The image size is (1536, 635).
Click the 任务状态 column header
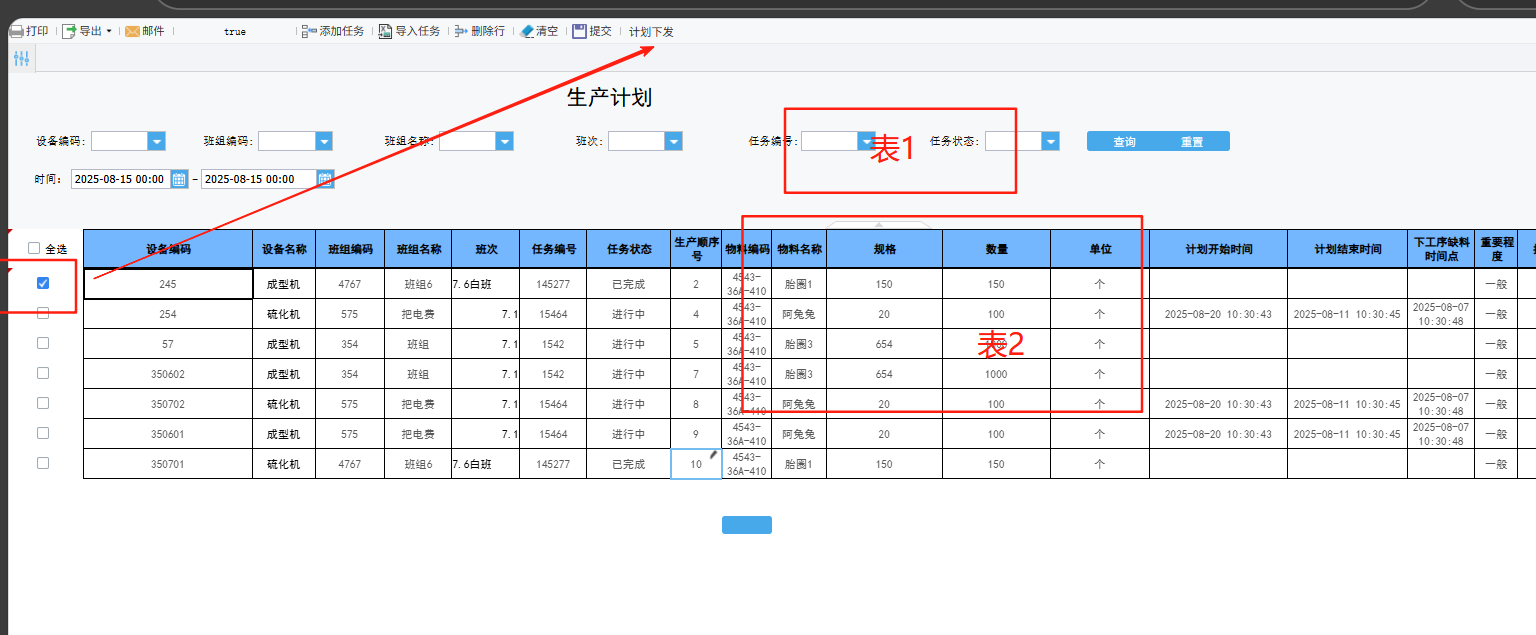coord(628,249)
